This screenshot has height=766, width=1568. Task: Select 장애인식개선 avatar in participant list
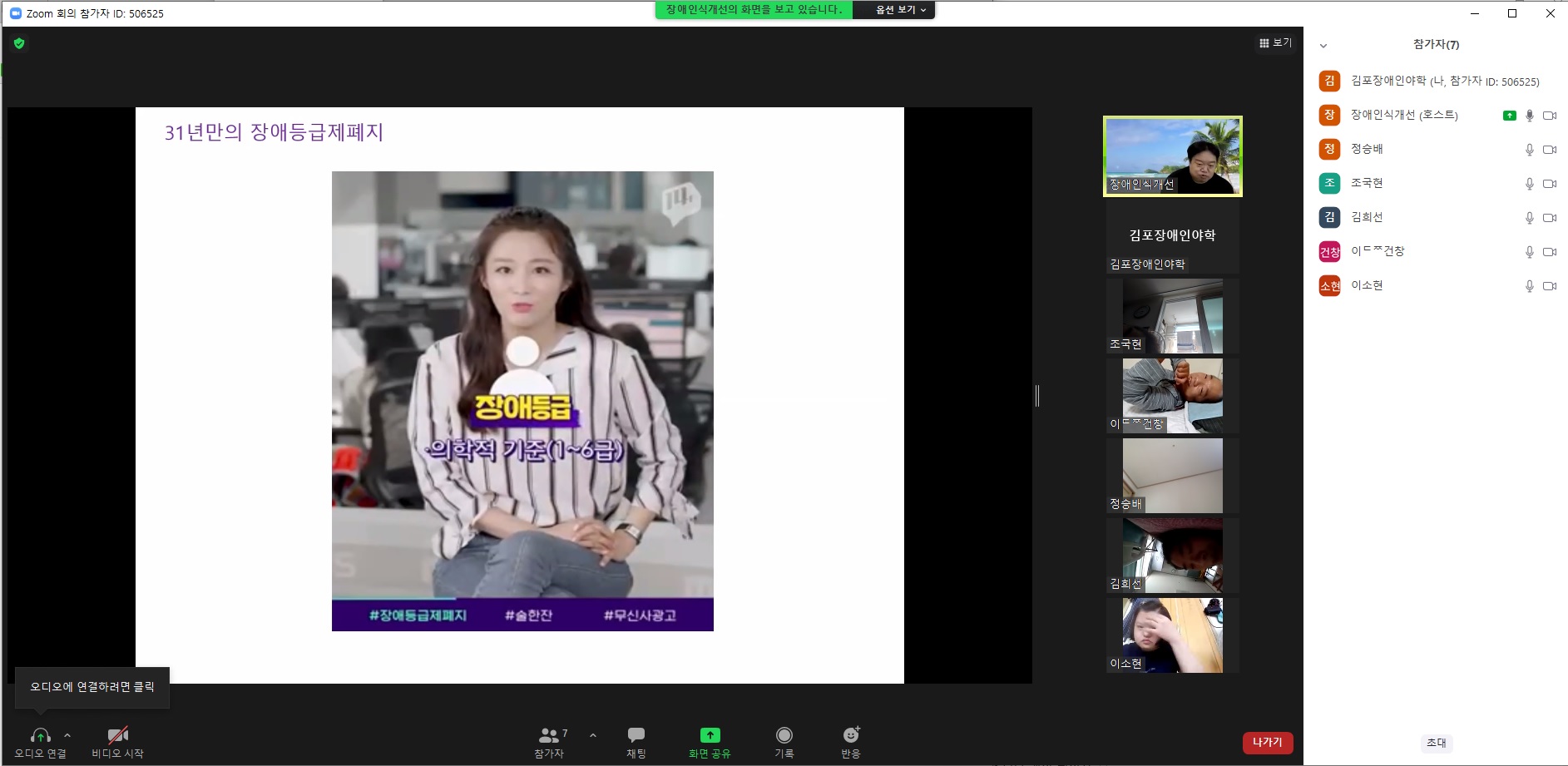click(x=1329, y=115)
